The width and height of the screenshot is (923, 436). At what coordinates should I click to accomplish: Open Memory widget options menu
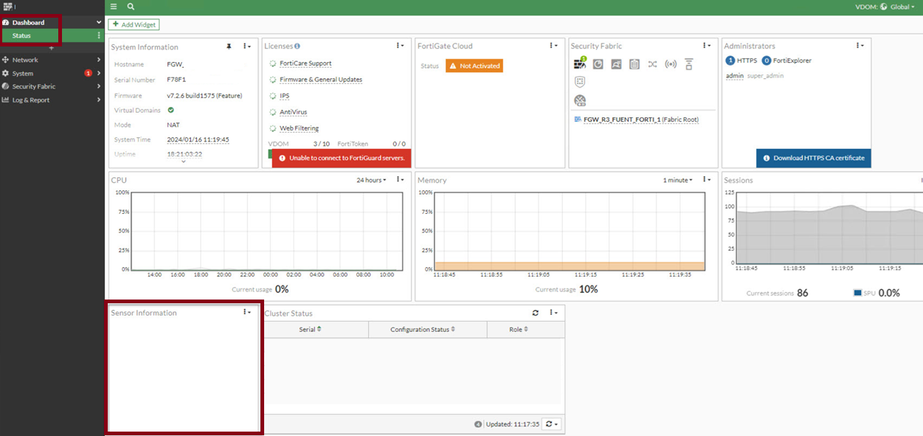pyautogui.click(x=706, y=180)
